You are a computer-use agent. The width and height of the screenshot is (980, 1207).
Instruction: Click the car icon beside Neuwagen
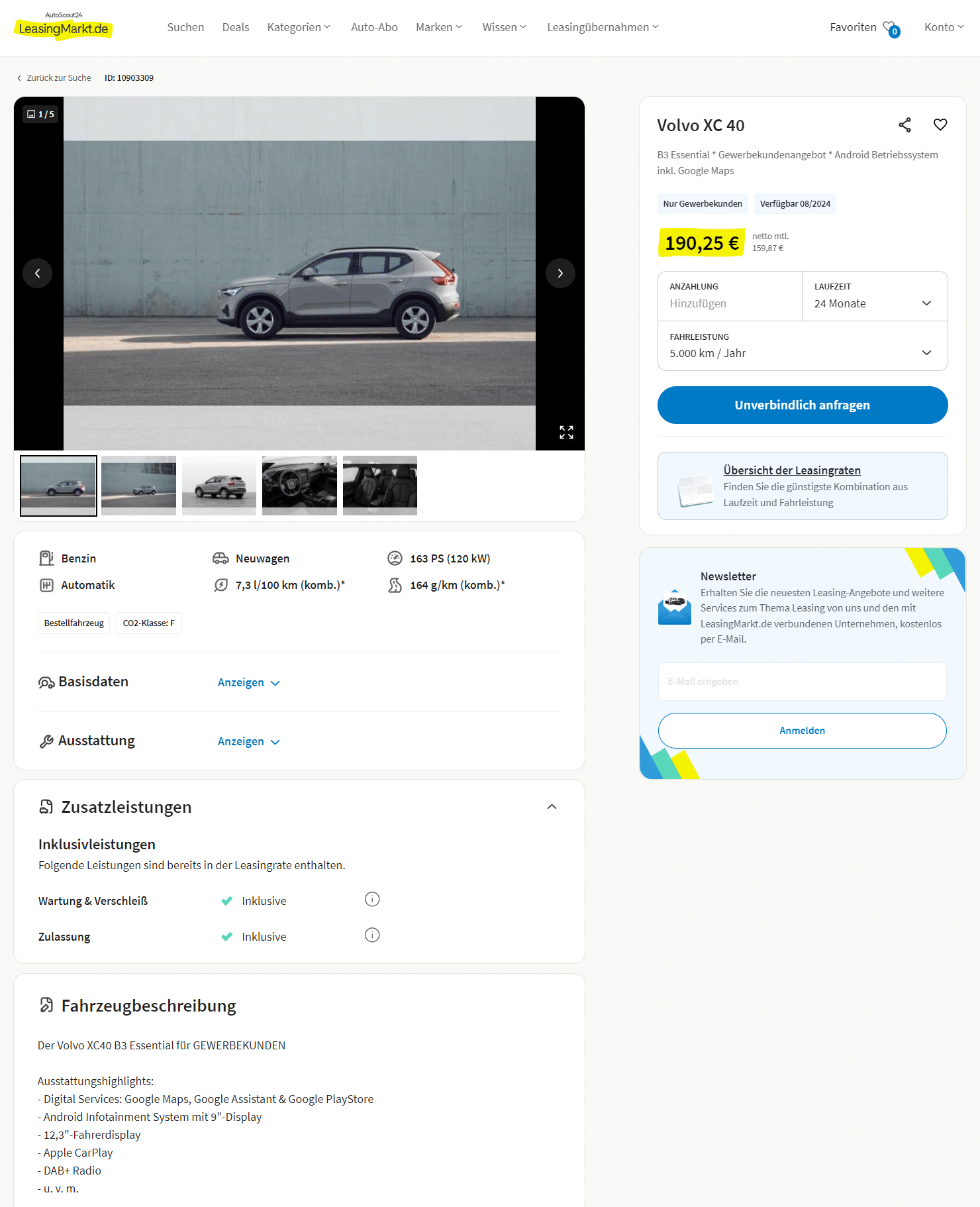point(220,558)
